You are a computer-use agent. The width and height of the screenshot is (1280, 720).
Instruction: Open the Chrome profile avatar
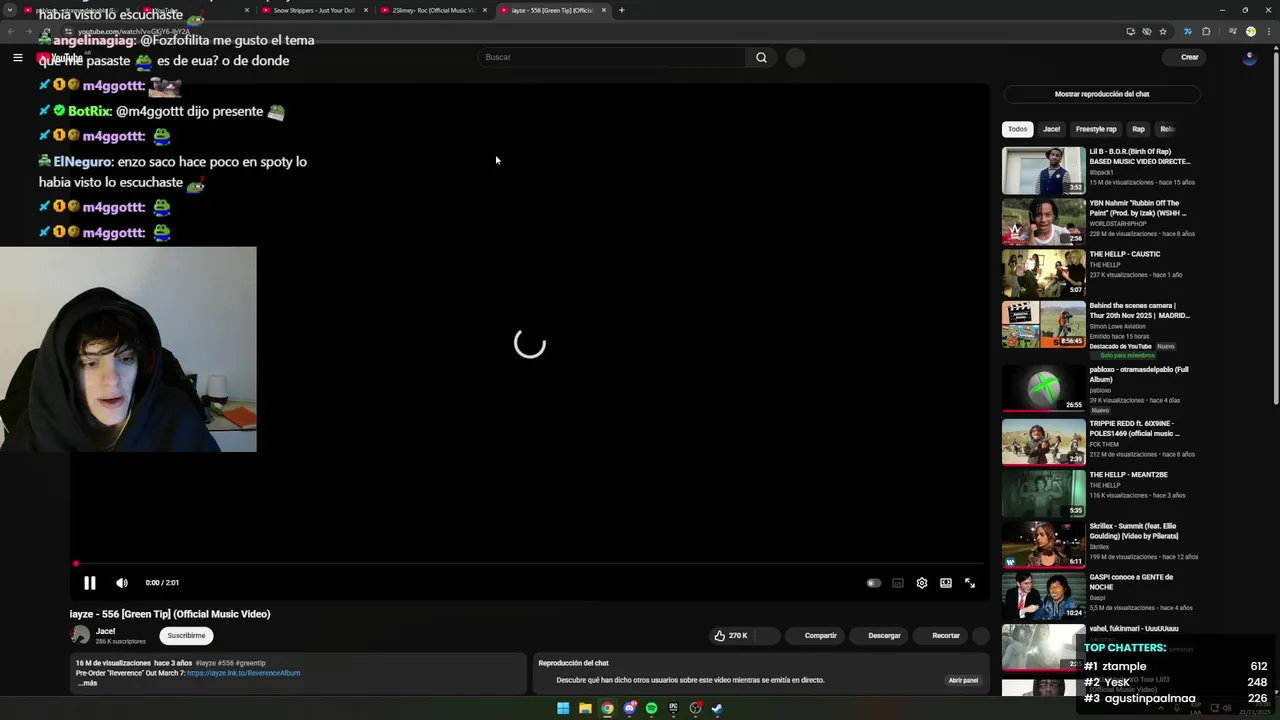(1250, 31)
